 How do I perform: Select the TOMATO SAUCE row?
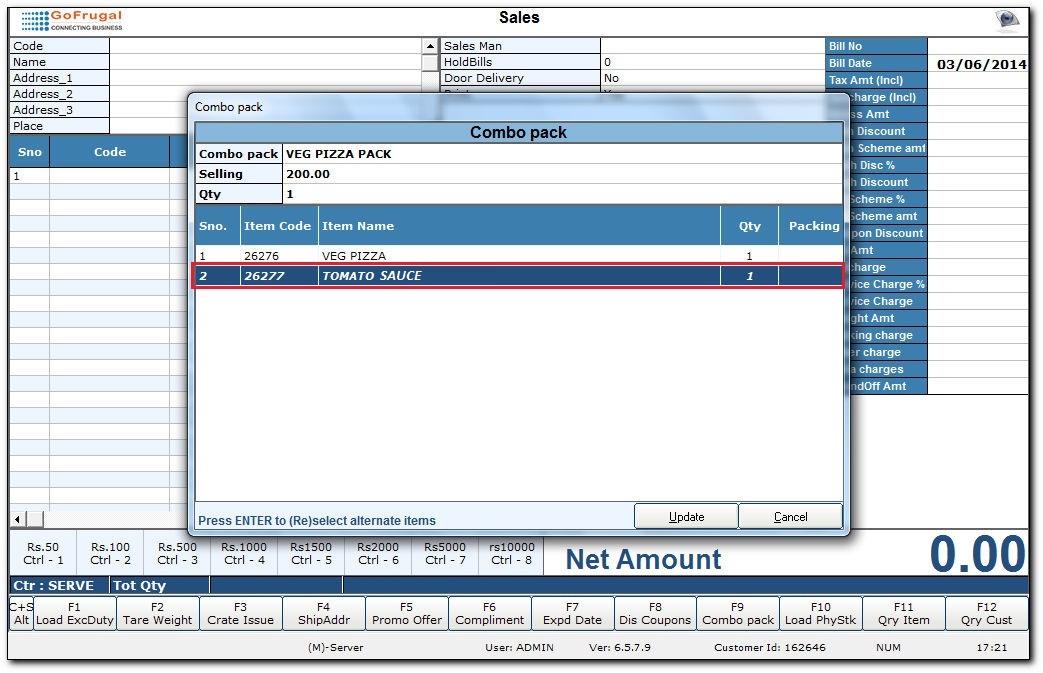pos(519,275)
